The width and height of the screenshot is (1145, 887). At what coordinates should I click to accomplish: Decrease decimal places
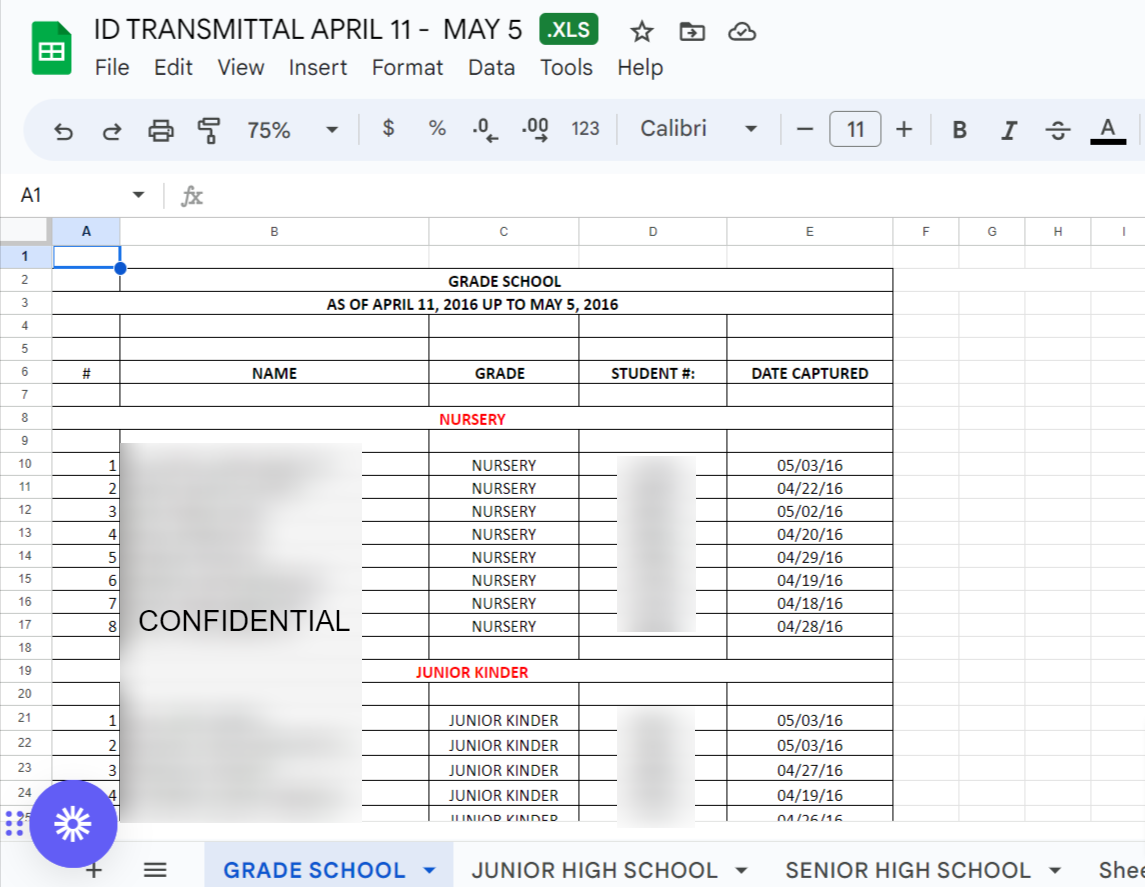[485, 129]
